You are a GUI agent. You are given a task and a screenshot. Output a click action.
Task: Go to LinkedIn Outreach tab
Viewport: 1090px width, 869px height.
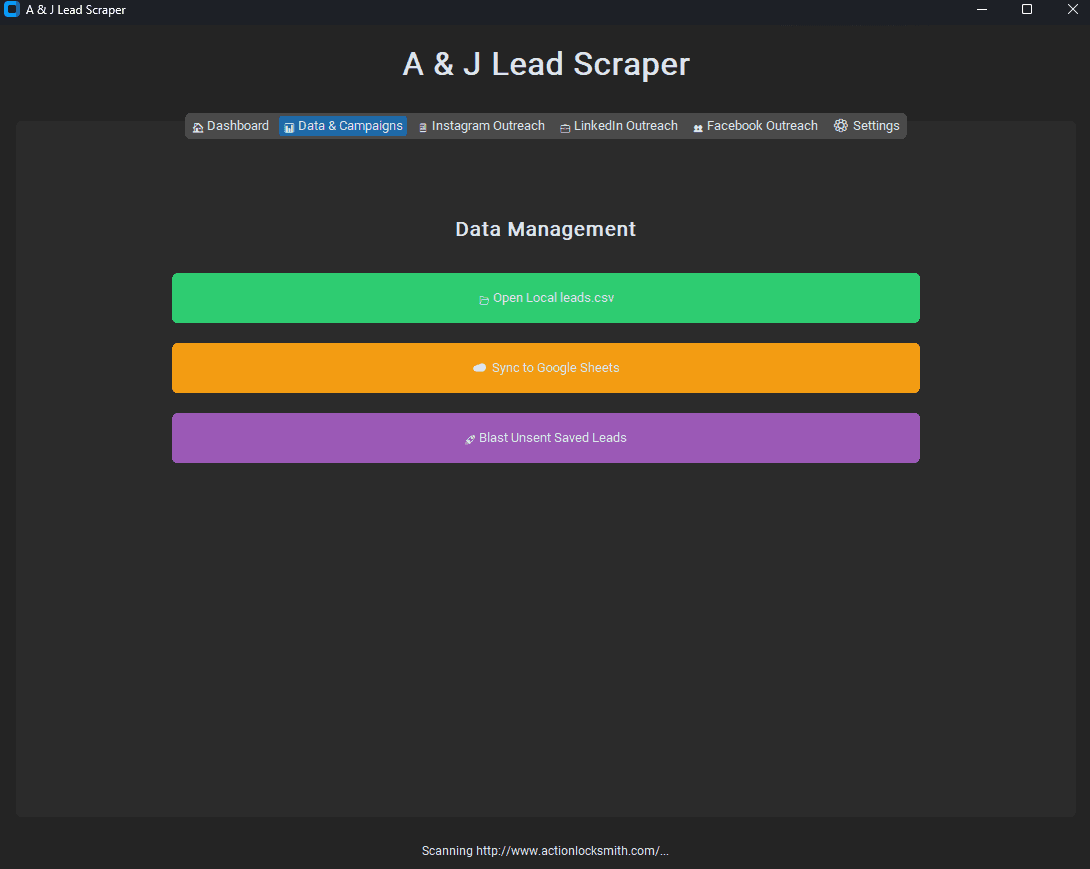(x=619, y=126)
